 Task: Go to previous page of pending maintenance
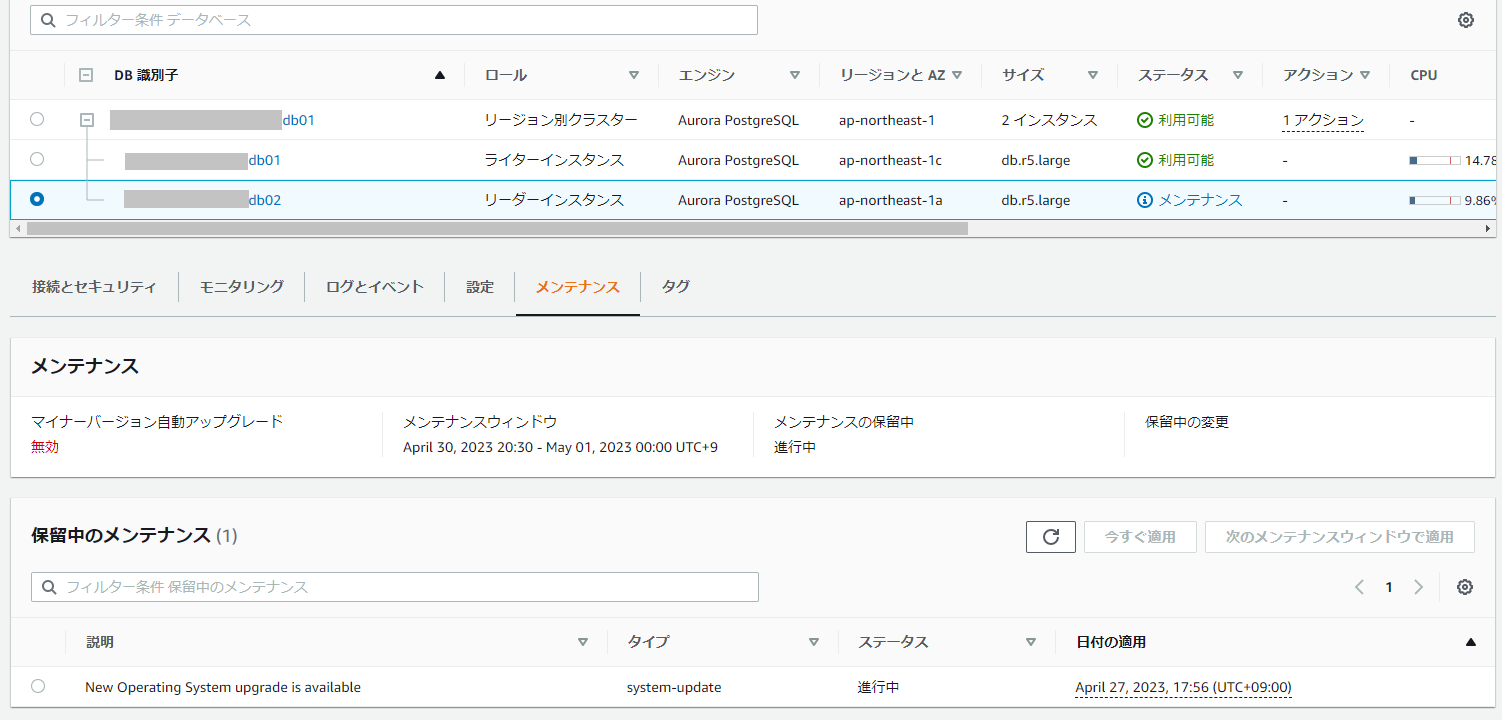pos(1359,587)
